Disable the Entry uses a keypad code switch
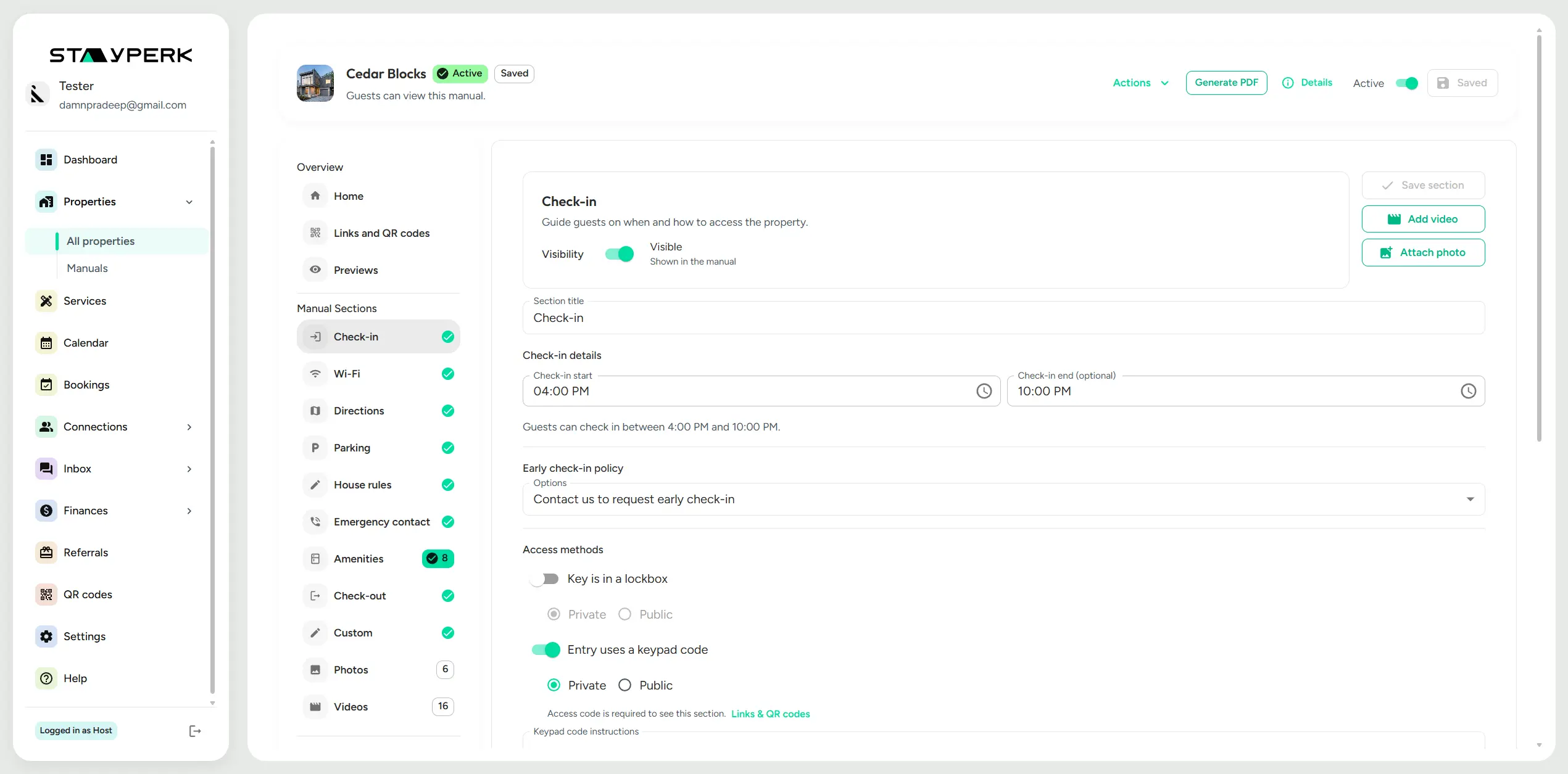The height and width of the screenshot is (774, 1568). (x=545, y=650)
